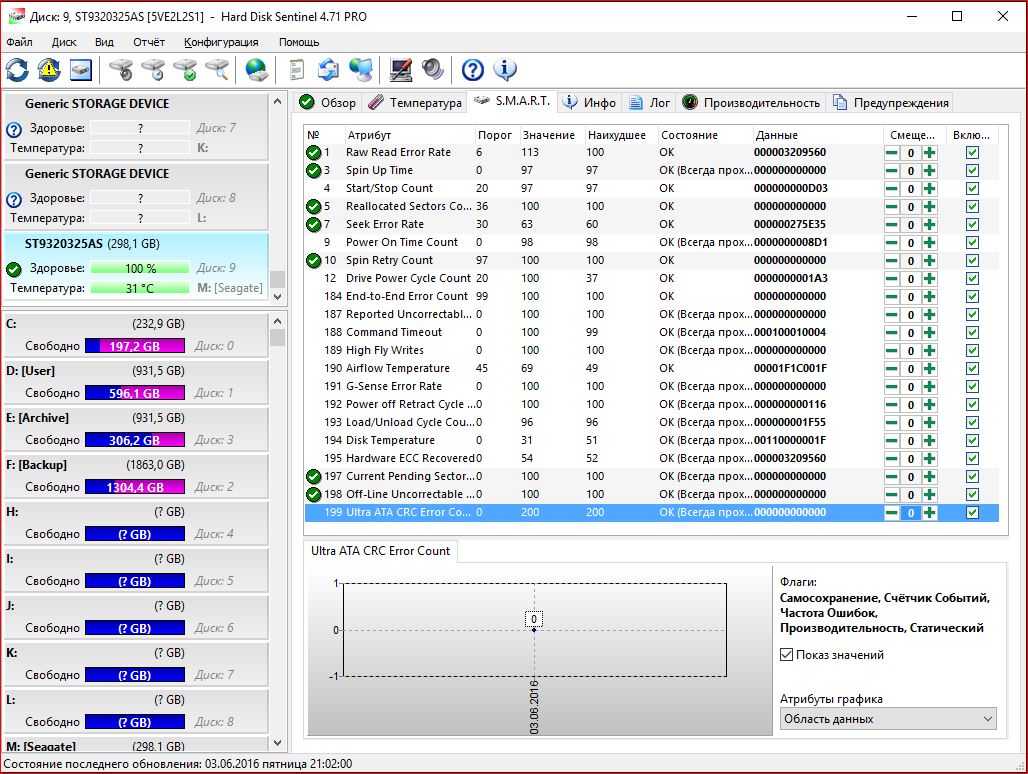This screenshot has height=774, width=1028.
Task: Click the disk icon with clock
Action: tap(153, 69)
